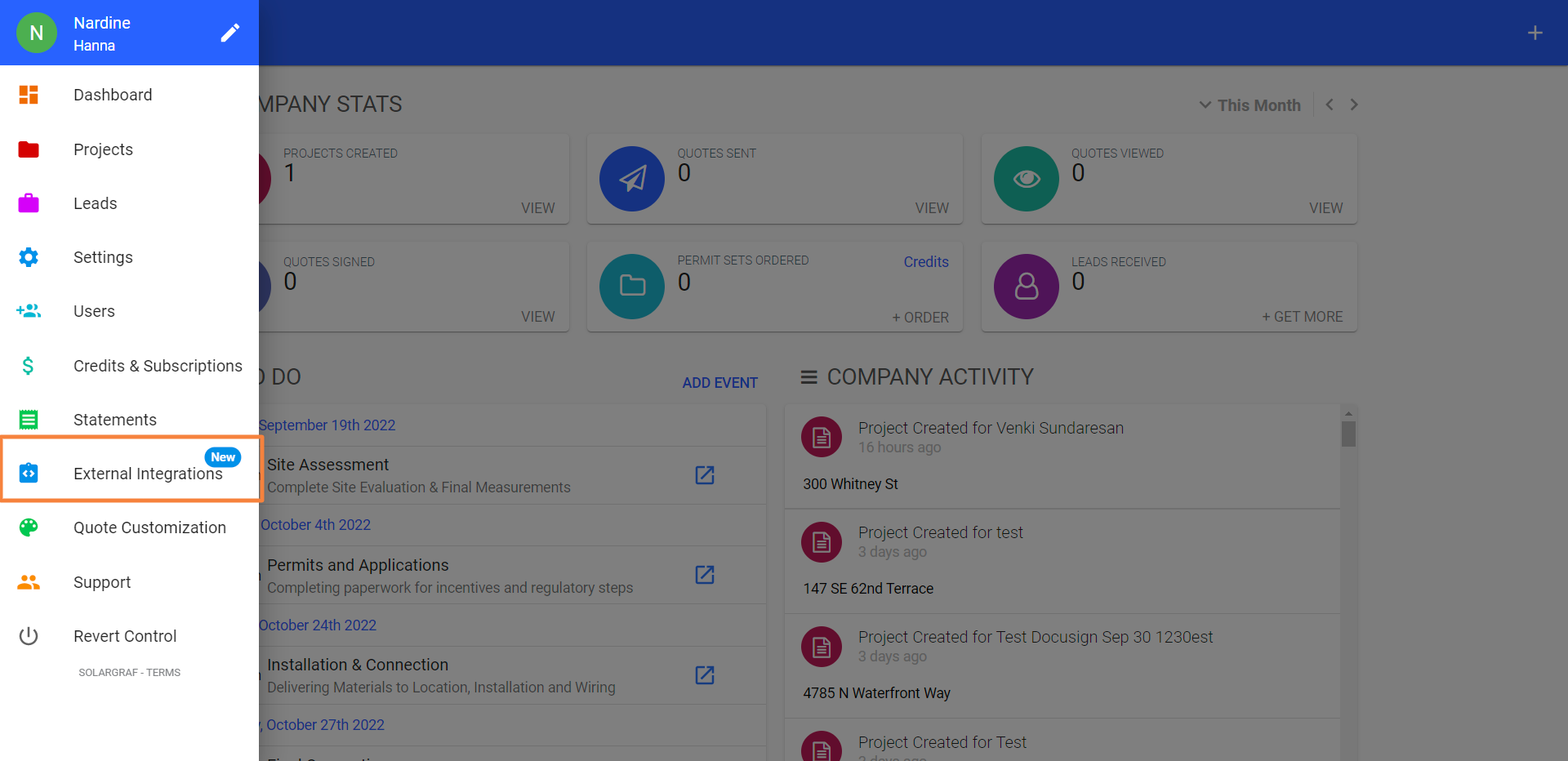This screenshot has height=761, width=1568.
Task: Select the Statements menu entry
Action: coord(114,420)
